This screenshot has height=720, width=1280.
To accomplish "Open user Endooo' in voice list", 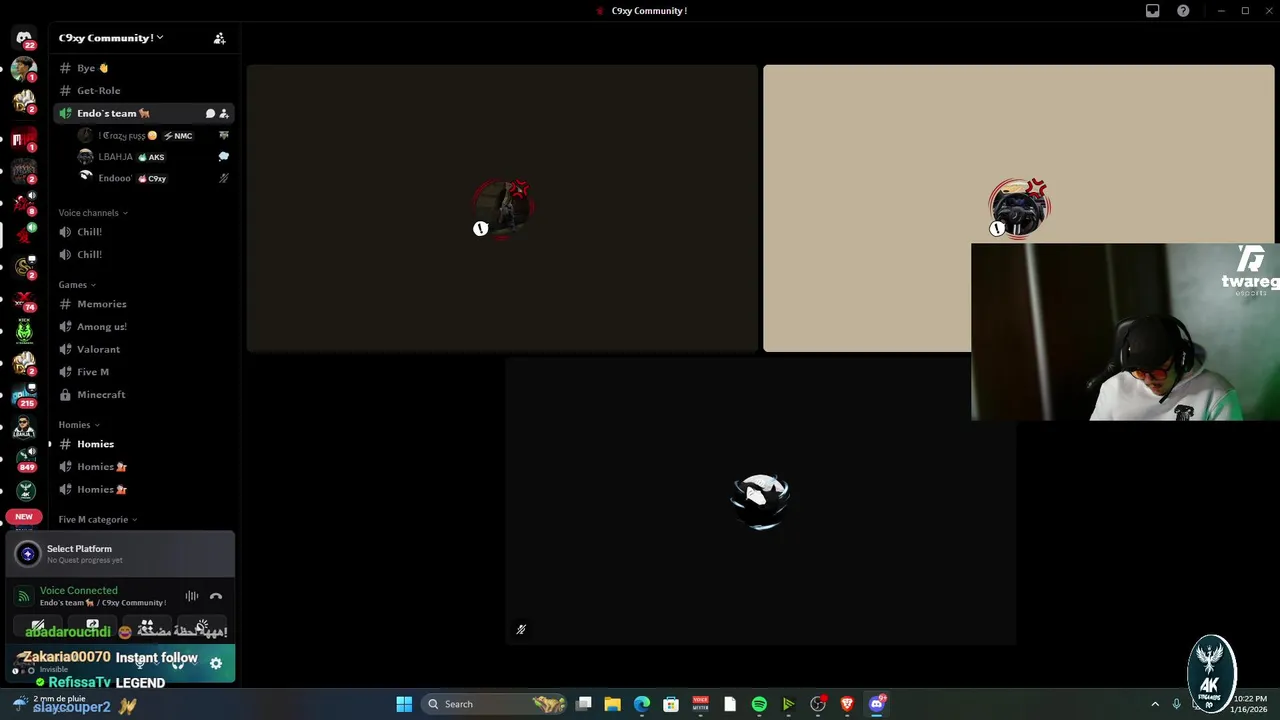I will [x=153, y=178].
